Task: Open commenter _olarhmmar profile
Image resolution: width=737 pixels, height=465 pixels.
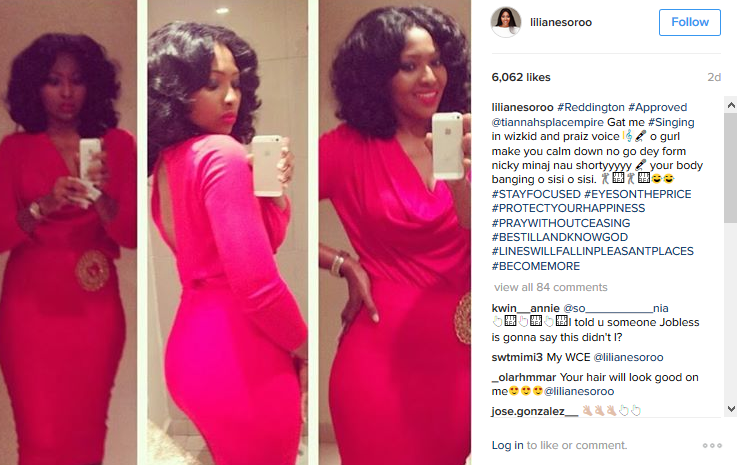Action: pos(524,378)
